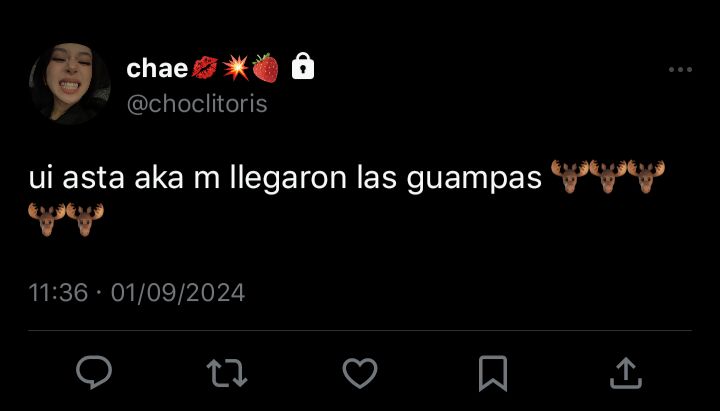Open the @choclitoris handle link

coord(197,104)
